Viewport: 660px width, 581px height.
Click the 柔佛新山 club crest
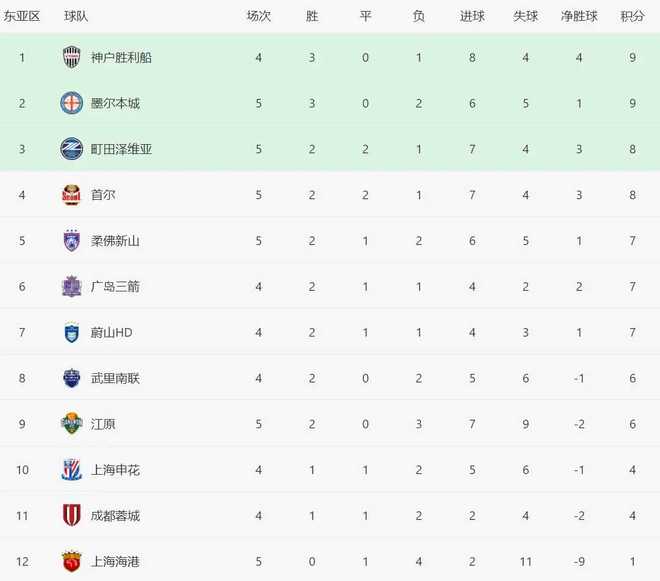[71, 241]
